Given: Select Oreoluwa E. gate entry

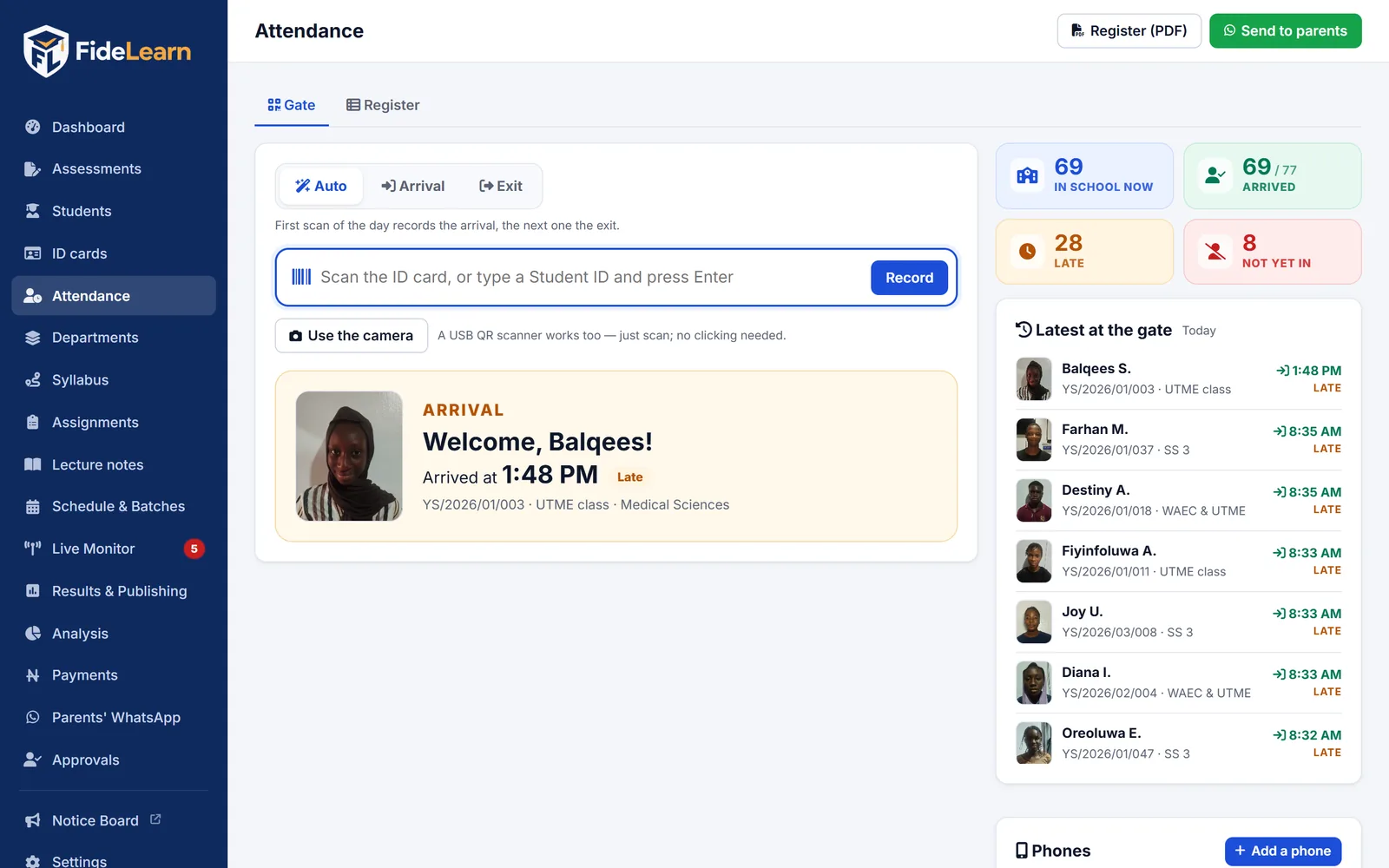Looking at the screenshot, I should pos(1179,744).
